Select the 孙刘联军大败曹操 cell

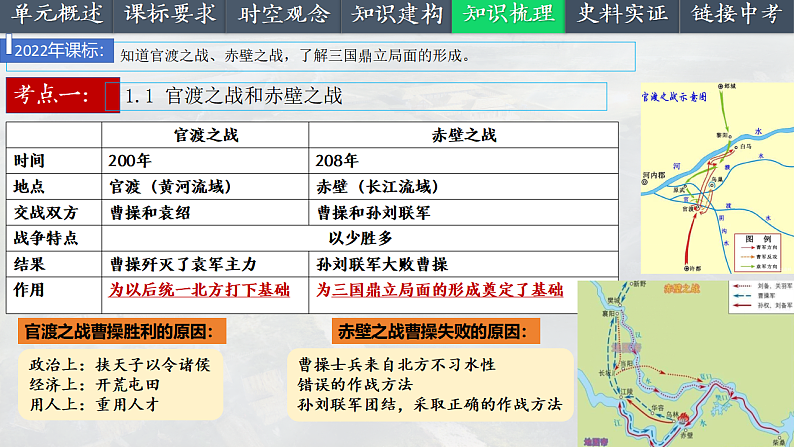[464, 264]
